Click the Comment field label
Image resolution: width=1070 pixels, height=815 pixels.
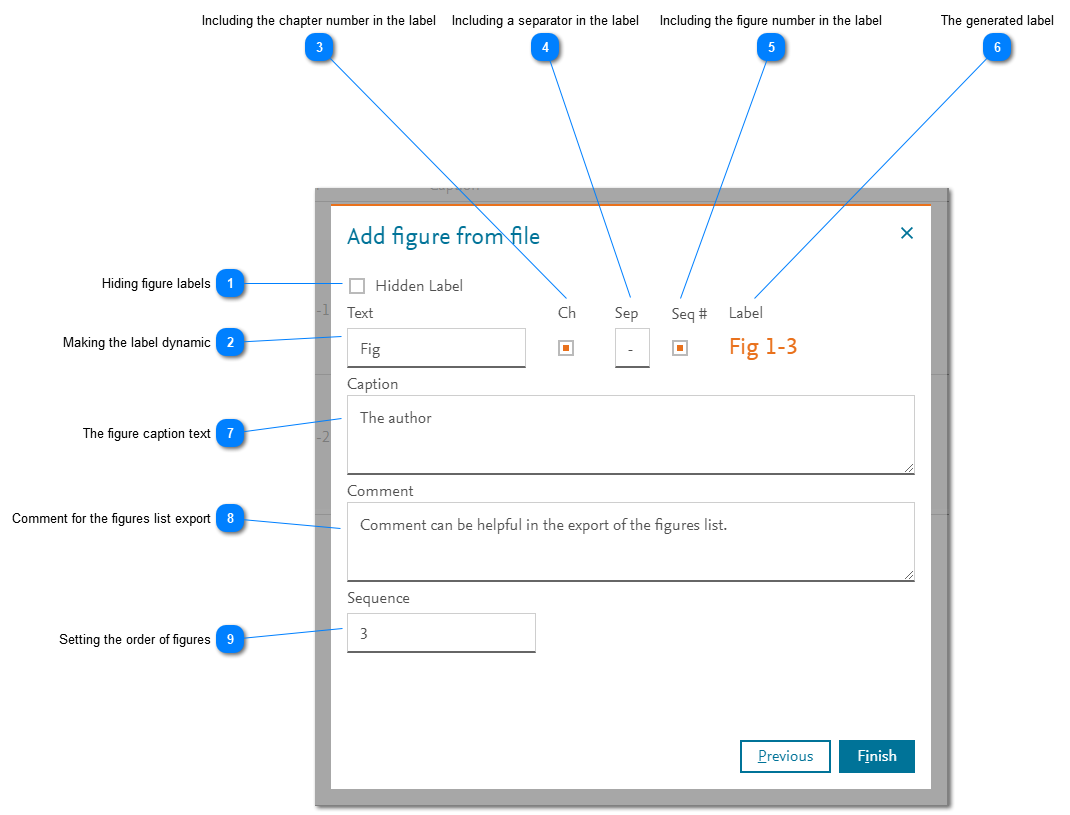click(x=380, y=491)
